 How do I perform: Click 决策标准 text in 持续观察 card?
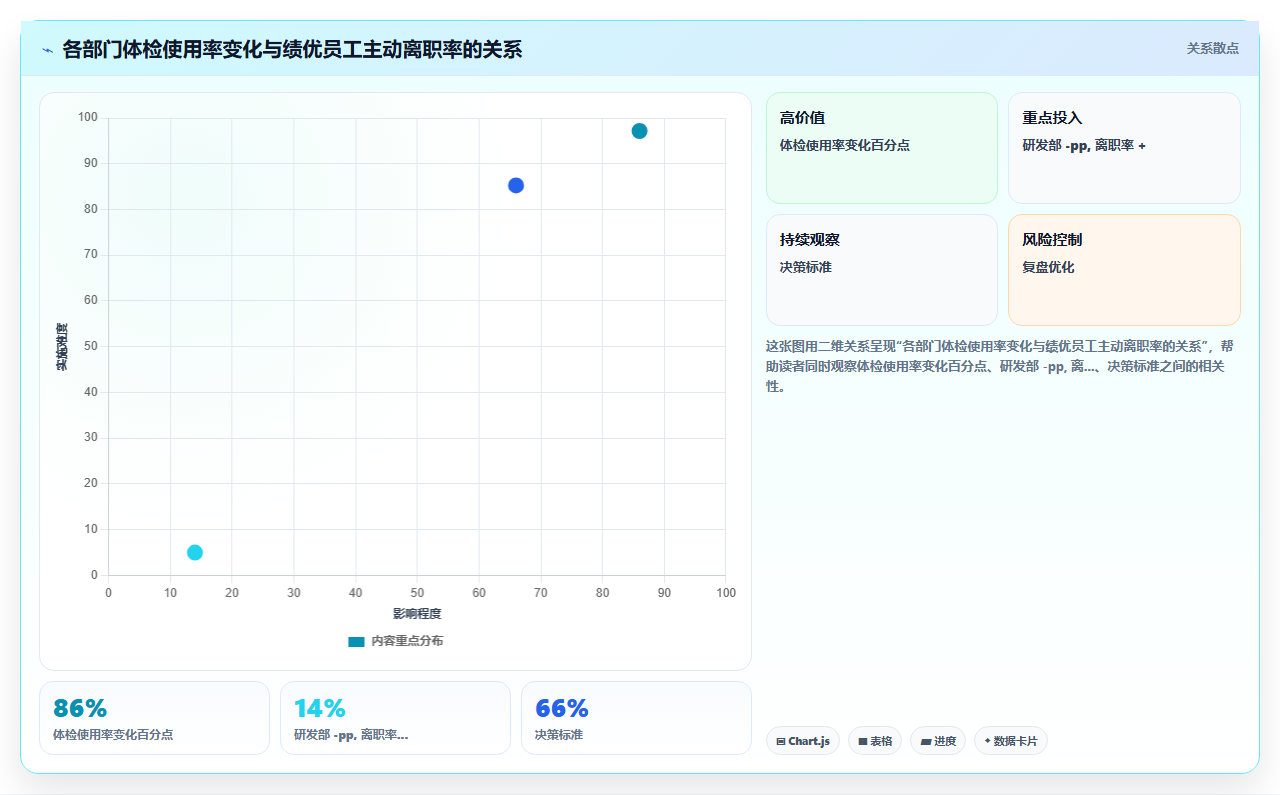tap(806, 267)
